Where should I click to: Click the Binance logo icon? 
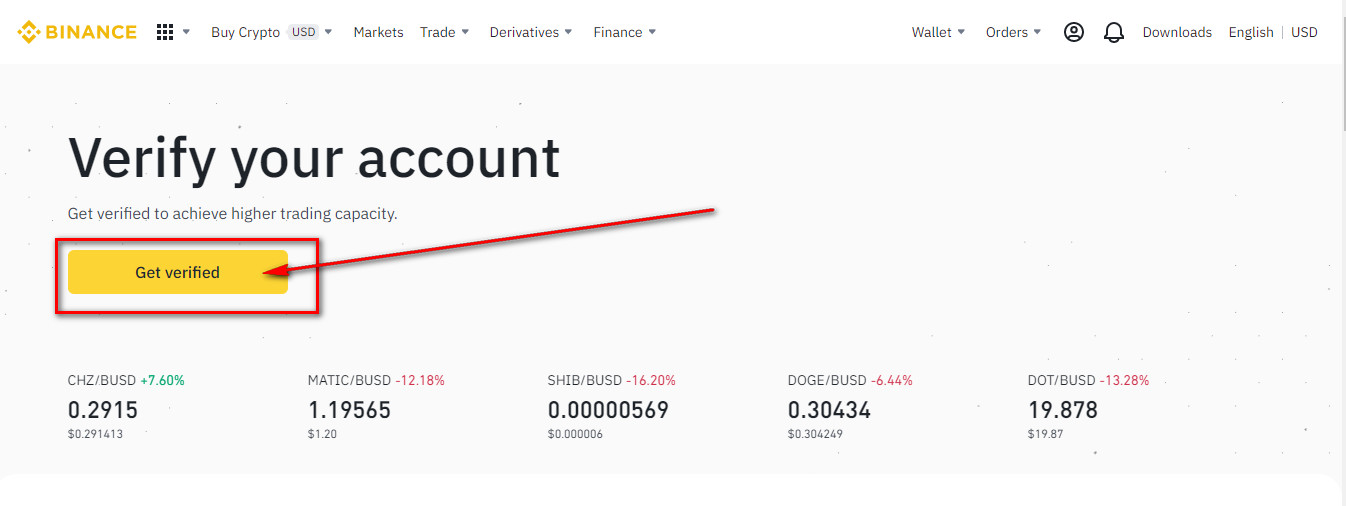28,32
